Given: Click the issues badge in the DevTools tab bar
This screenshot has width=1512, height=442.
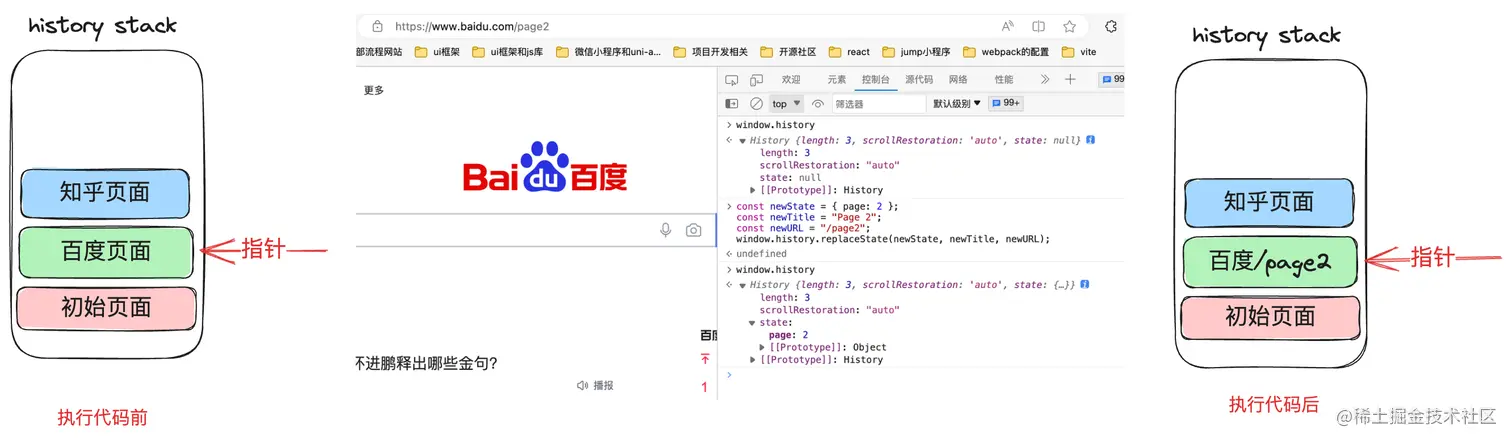Looking at the screenshot, I should point(1111,80).
